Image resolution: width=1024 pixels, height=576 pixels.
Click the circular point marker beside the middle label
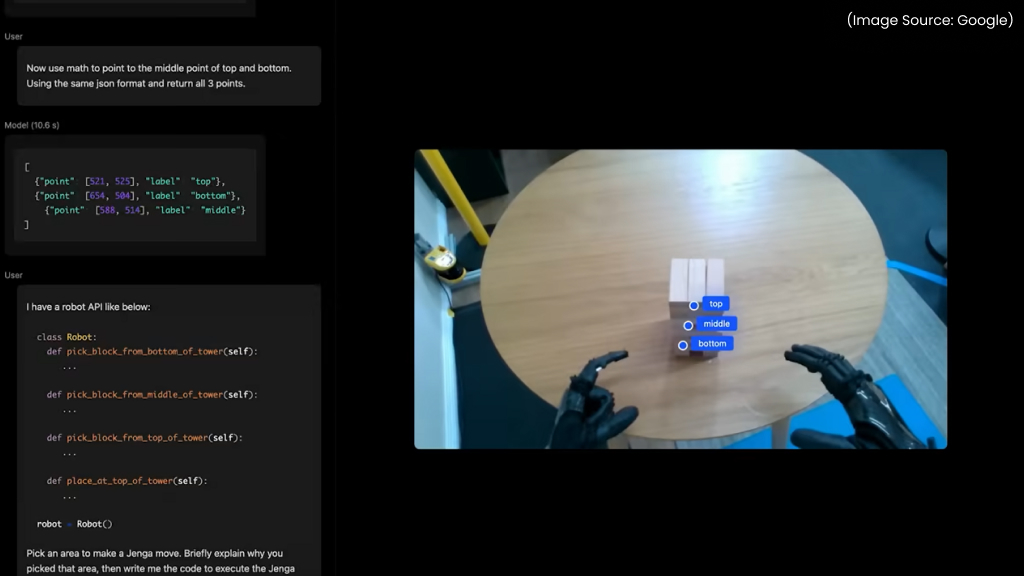coord(688,325)
